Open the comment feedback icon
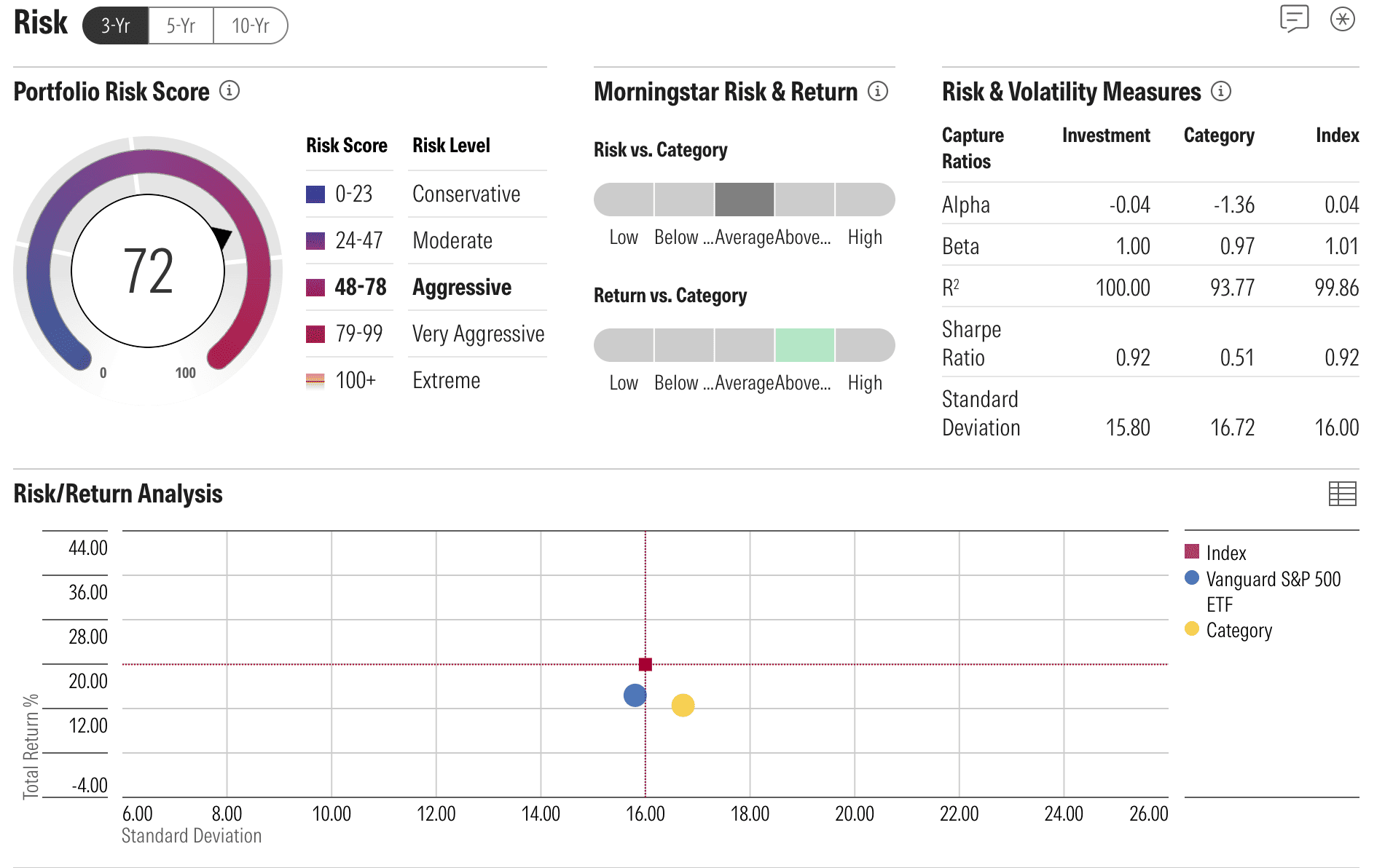 coord(1294,19)
